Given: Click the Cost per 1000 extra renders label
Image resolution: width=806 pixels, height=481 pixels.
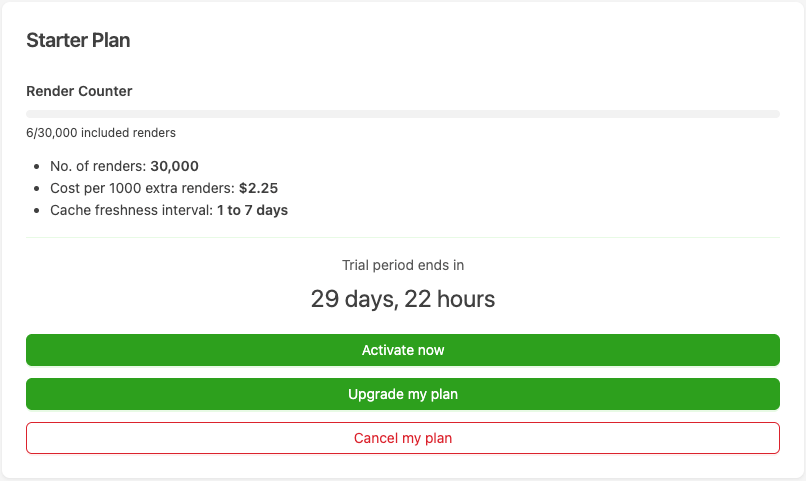Looking at the screenshot, I should 142,188.
